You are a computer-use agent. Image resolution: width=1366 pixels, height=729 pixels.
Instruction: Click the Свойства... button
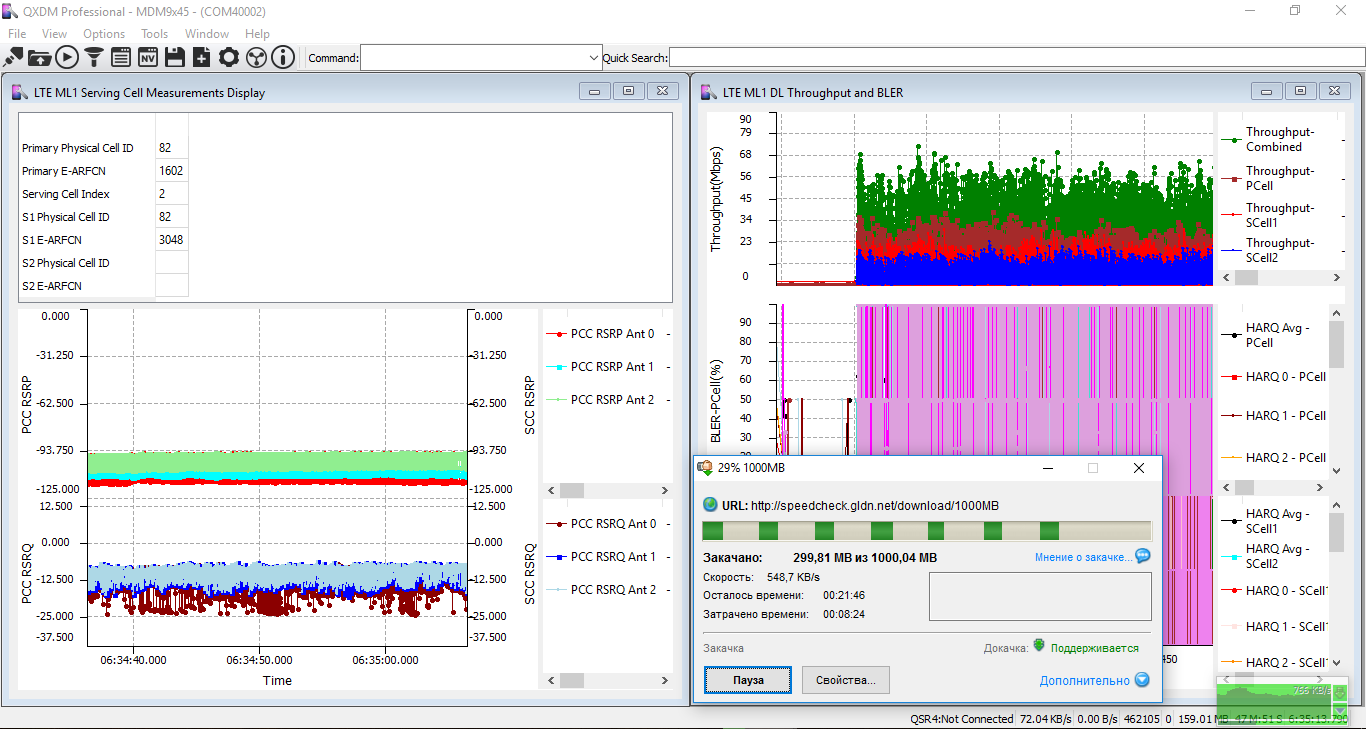click(x=845, y=680)
